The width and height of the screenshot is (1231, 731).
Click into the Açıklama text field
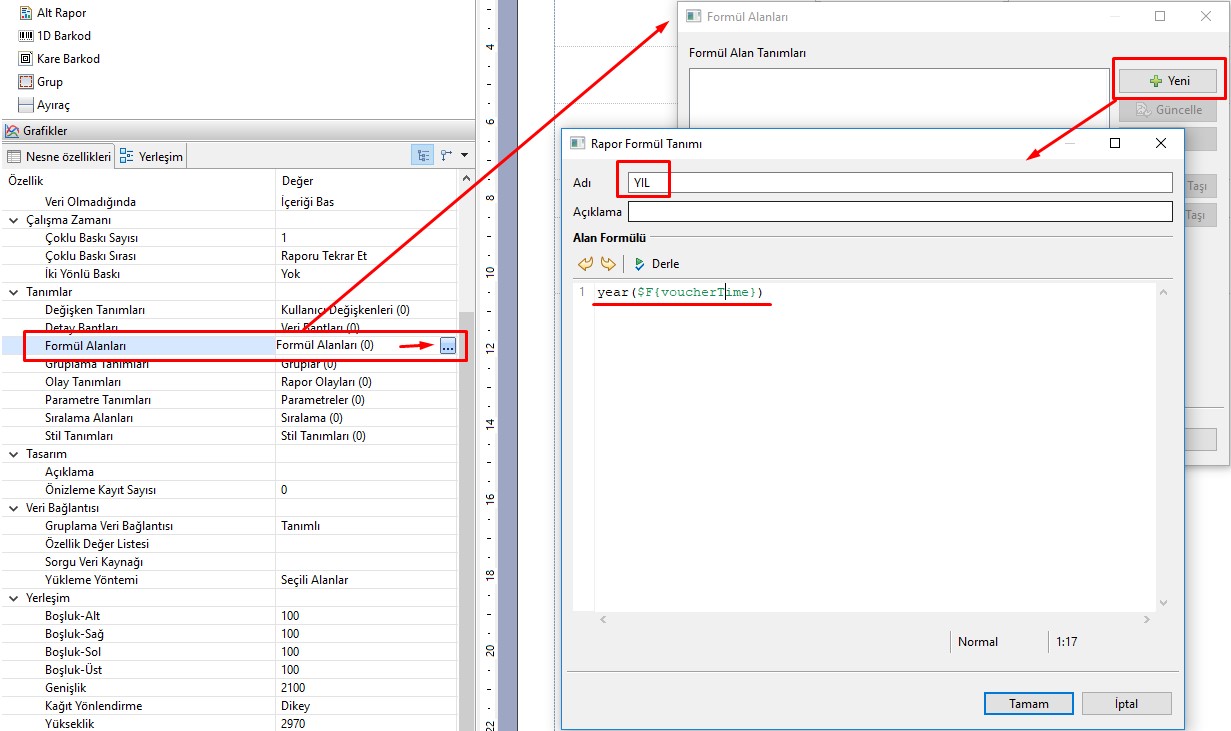coord(899,212)
